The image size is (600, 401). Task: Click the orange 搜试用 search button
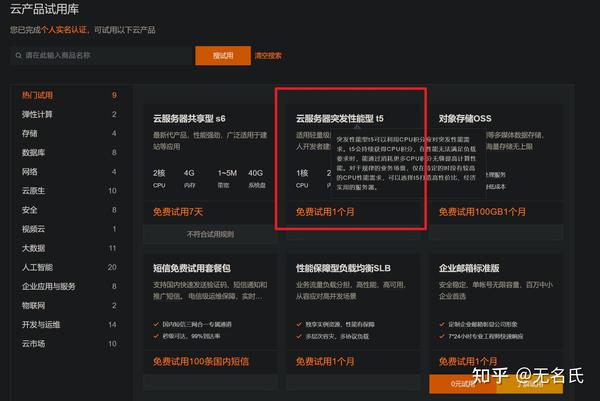(223, 55)
